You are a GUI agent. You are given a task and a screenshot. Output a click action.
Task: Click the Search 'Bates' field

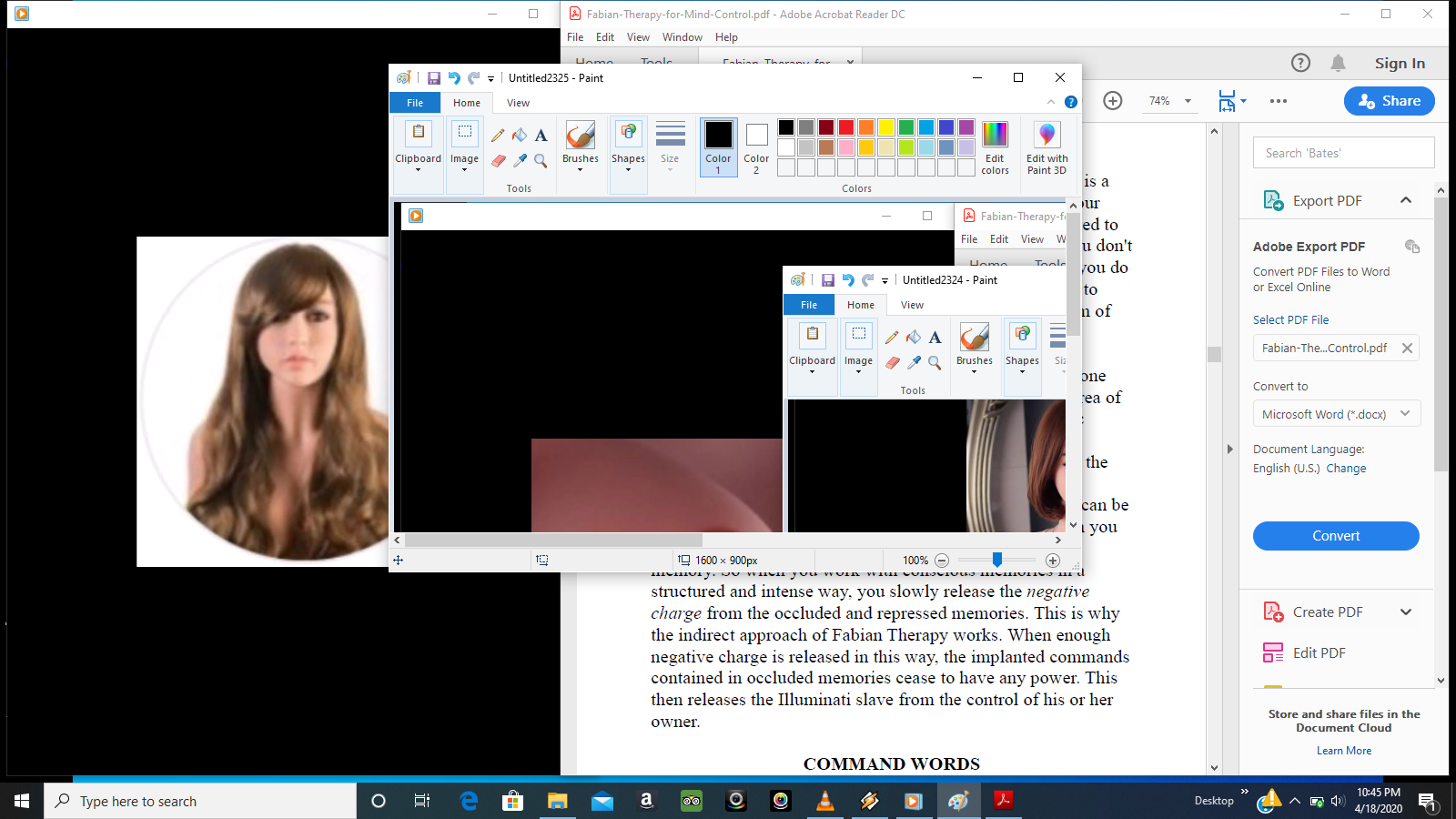pos(1344,153)
